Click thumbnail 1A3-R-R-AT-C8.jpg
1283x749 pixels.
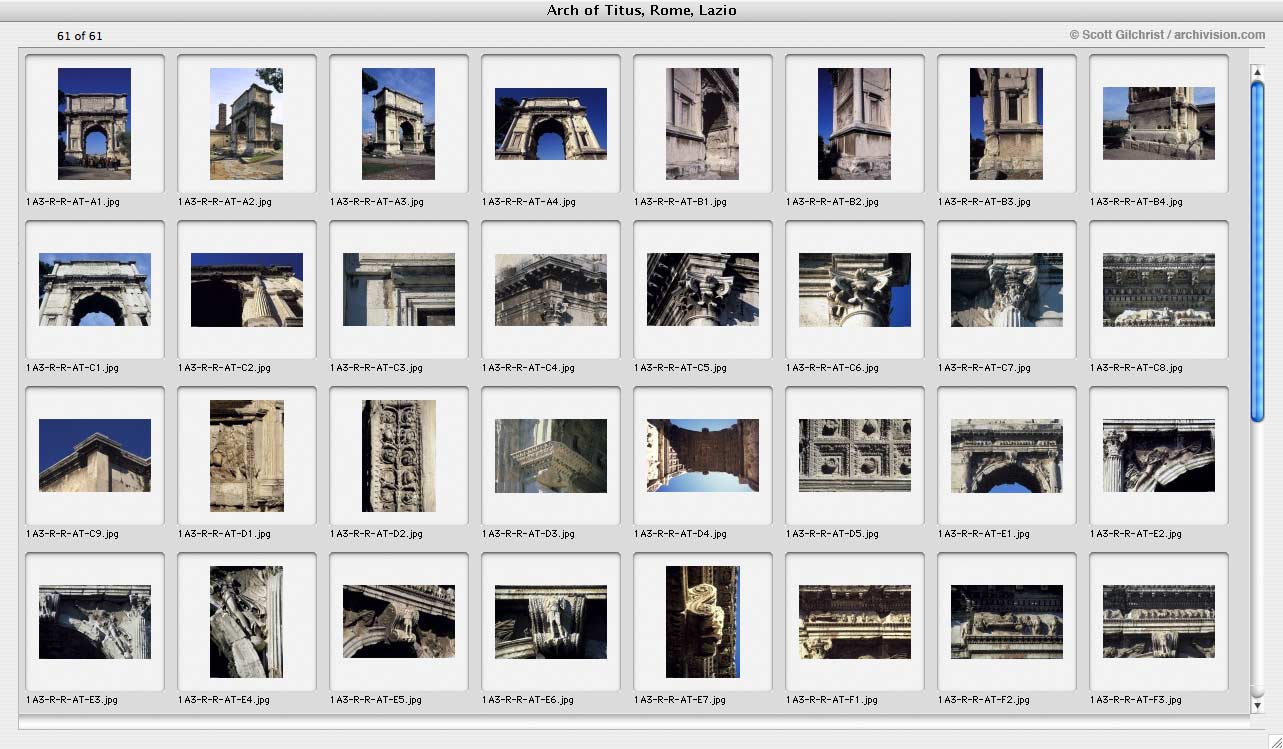(1159, 290)
